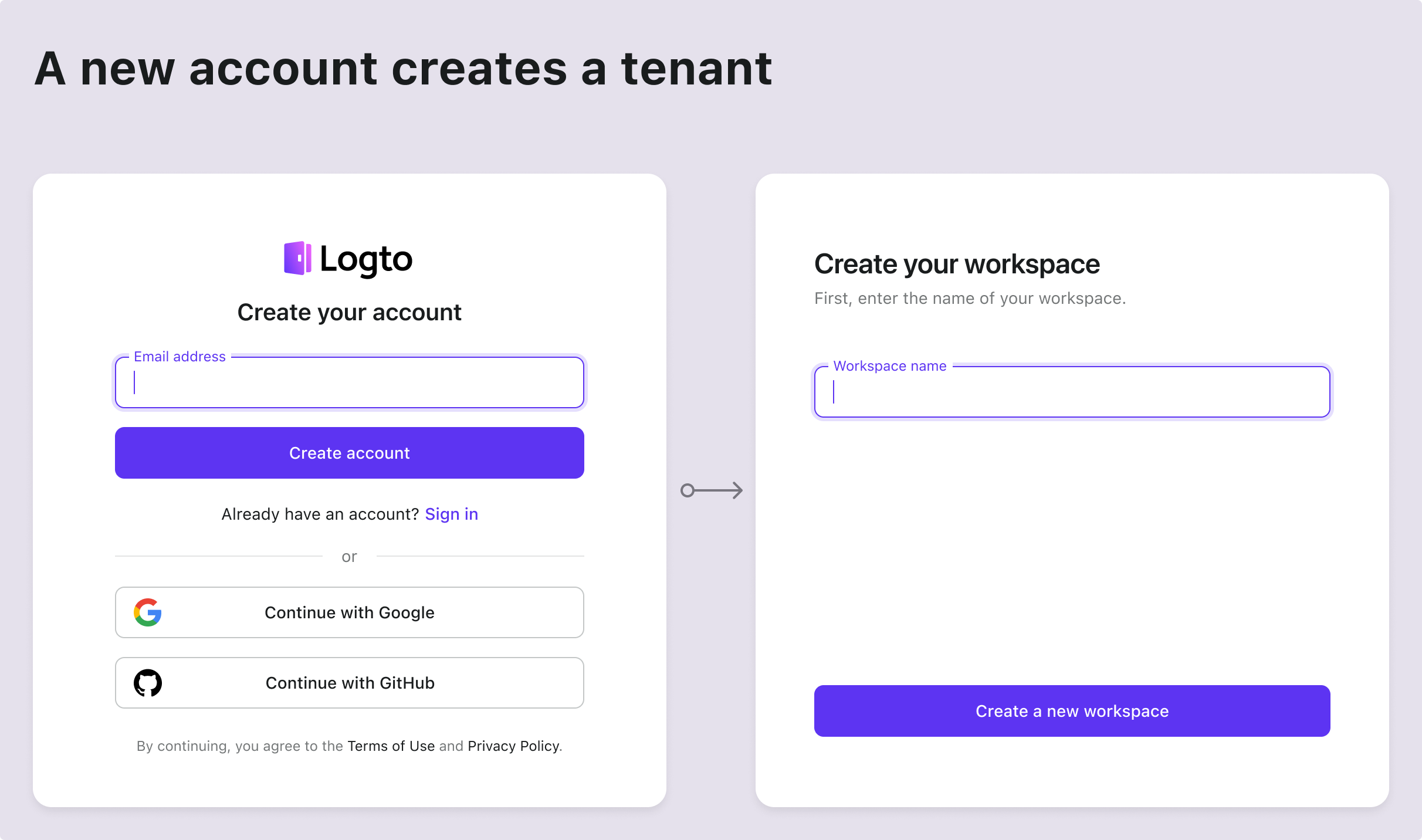
Task: Focus the Email address input field
Action: click(350, 383)
